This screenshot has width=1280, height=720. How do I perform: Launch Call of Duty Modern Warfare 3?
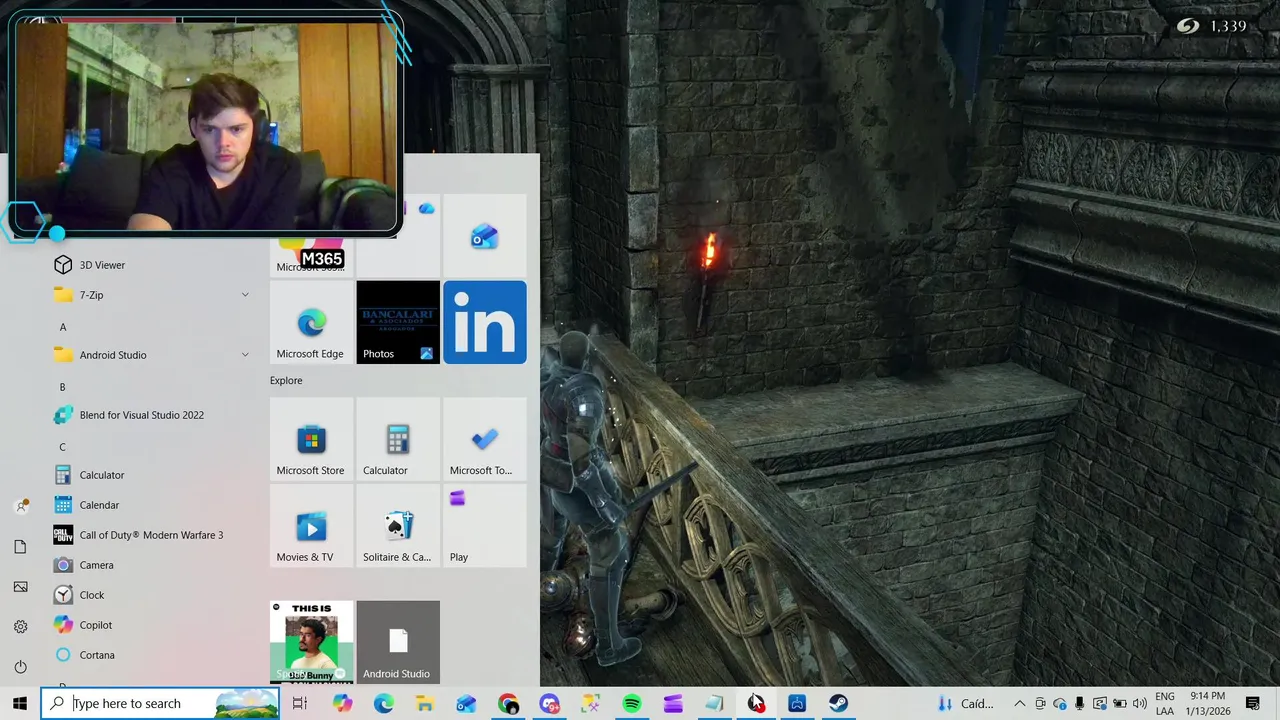coord(150,535)
